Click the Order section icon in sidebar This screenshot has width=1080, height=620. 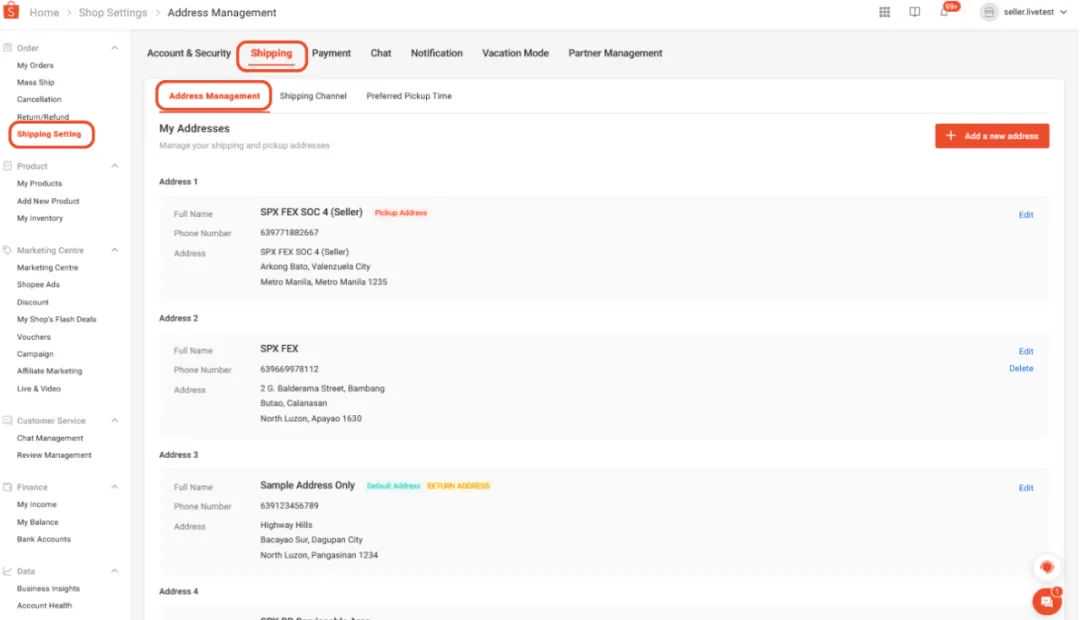(x=8, y=47)
